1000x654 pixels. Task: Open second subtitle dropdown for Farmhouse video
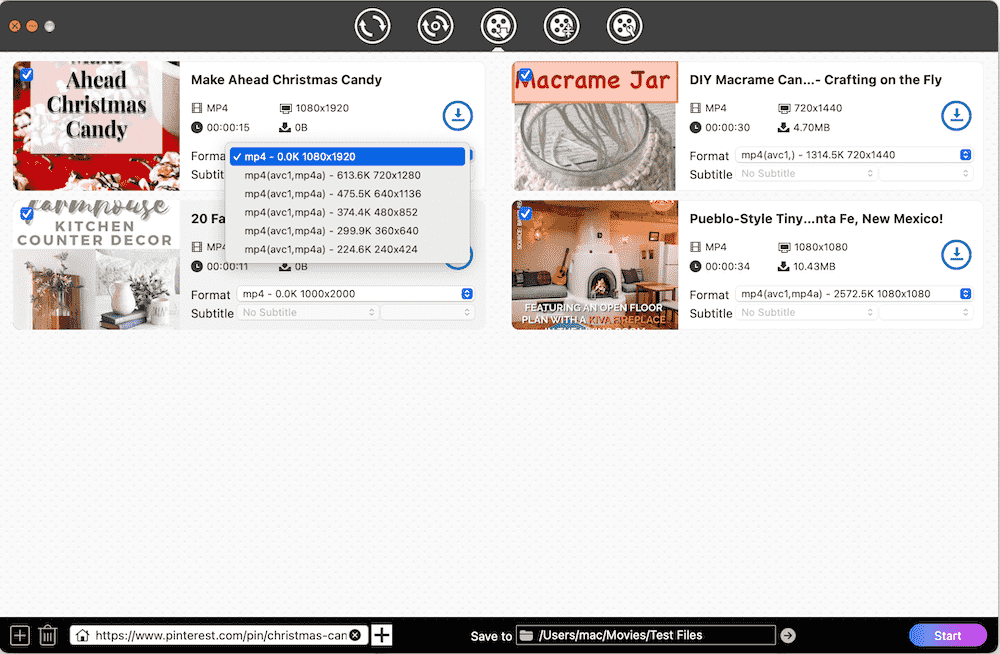pyautogui.click(x=427, y=313)
